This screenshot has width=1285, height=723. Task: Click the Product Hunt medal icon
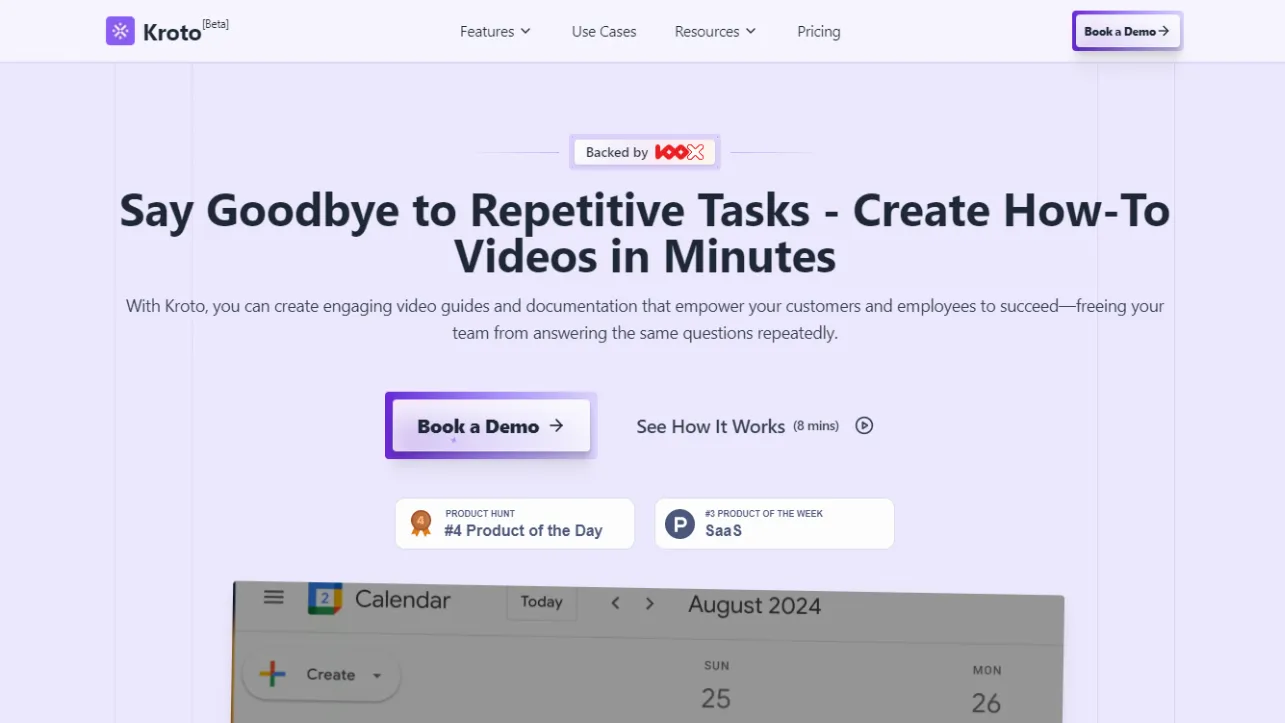tap(421, 523)
